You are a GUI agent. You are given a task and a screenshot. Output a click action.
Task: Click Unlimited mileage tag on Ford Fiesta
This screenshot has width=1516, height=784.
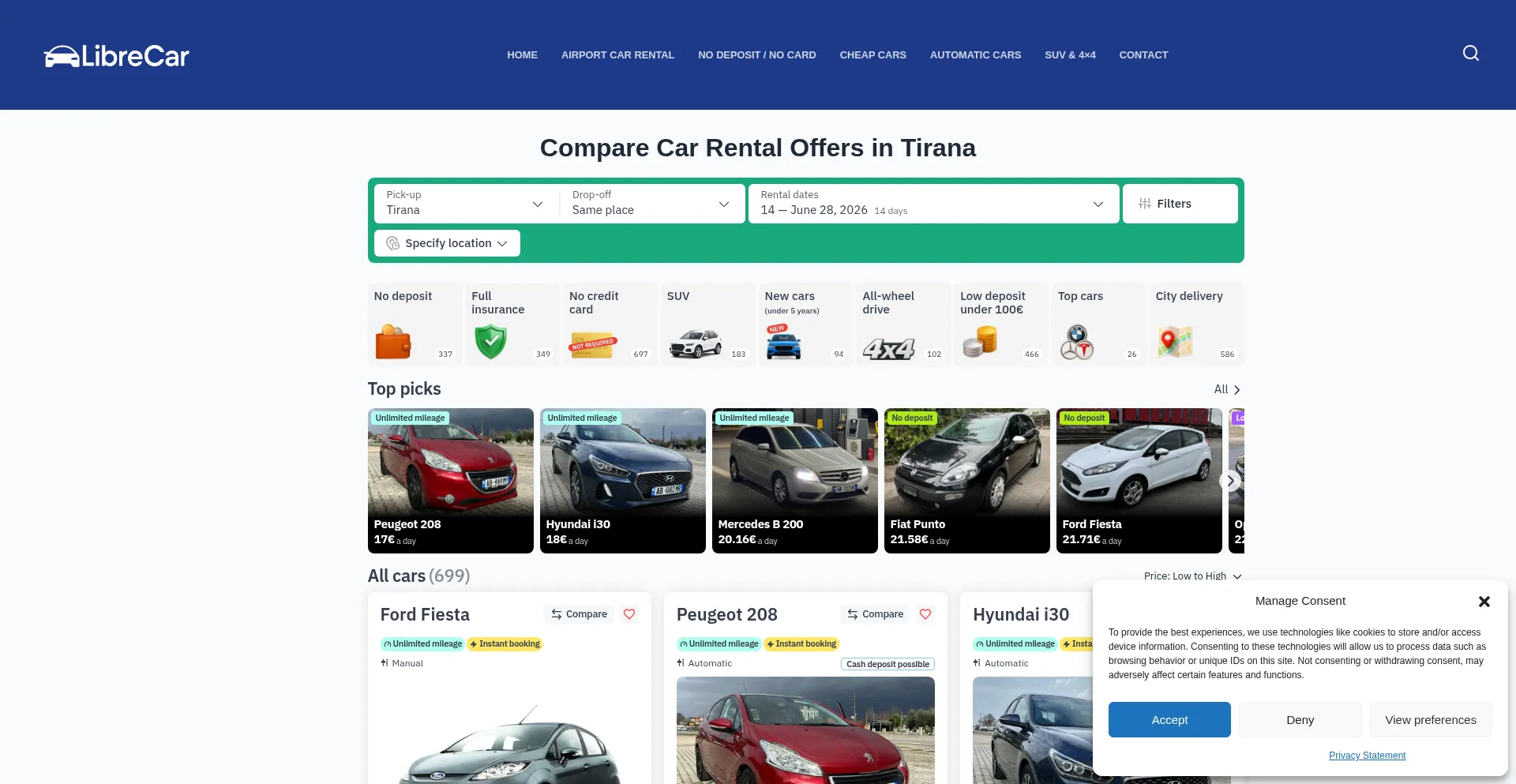[x=422, y=644]
